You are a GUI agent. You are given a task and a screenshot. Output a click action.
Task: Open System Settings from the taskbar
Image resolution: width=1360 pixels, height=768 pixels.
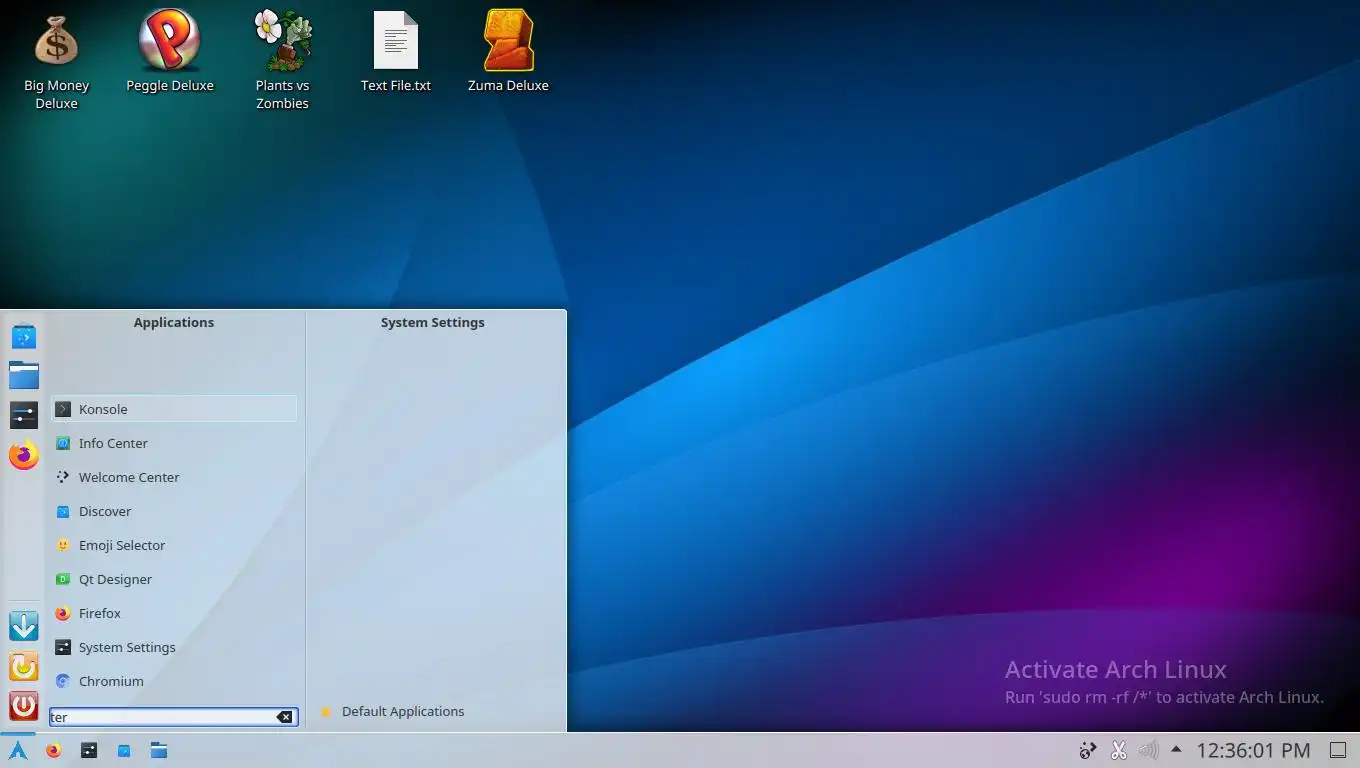[x=89, y=750]
